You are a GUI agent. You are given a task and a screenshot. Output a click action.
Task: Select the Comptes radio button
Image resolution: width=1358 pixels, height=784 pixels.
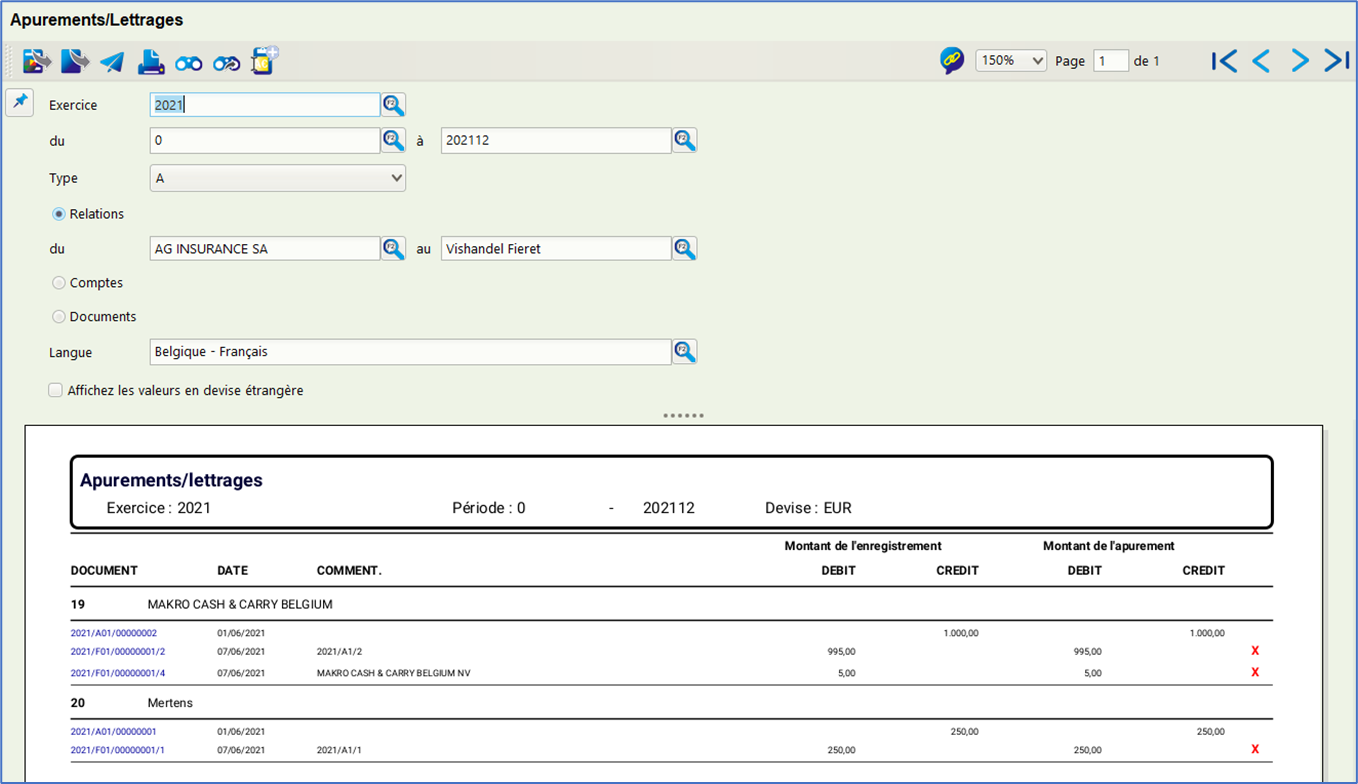coord(59,283)
